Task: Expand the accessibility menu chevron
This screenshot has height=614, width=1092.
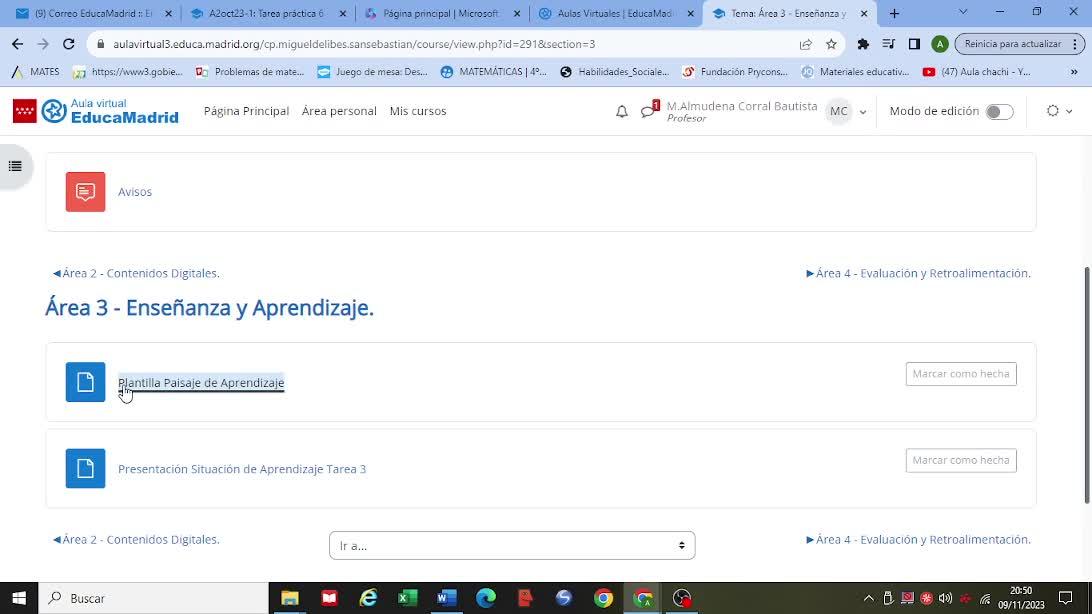Action: (x=1069, y=111)
